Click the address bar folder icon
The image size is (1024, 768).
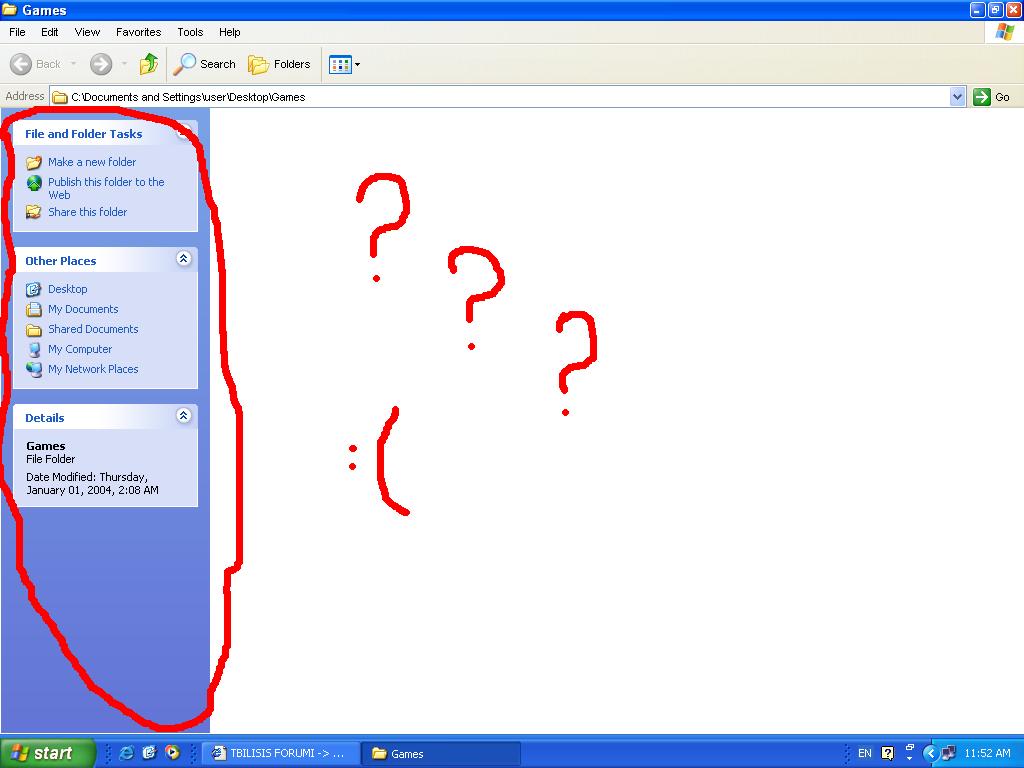click(60, 97)
